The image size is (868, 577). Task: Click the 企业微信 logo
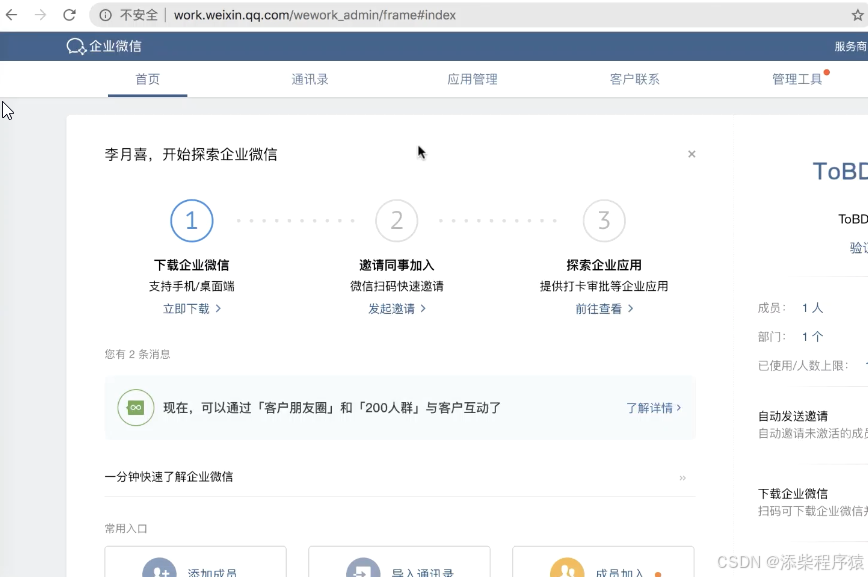(x=104, y=46)
